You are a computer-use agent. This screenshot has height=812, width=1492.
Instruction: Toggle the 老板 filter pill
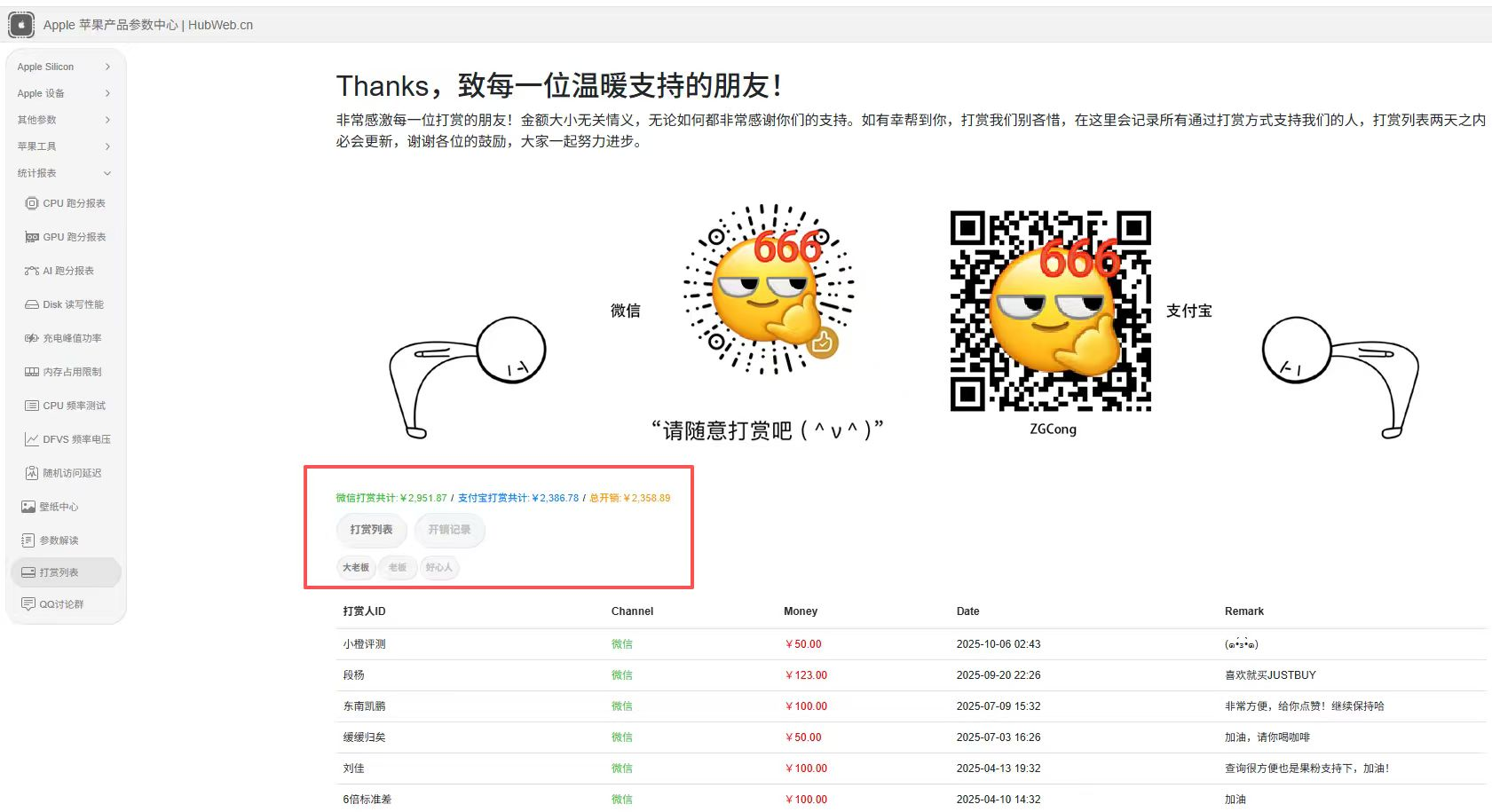click(398, 567)
